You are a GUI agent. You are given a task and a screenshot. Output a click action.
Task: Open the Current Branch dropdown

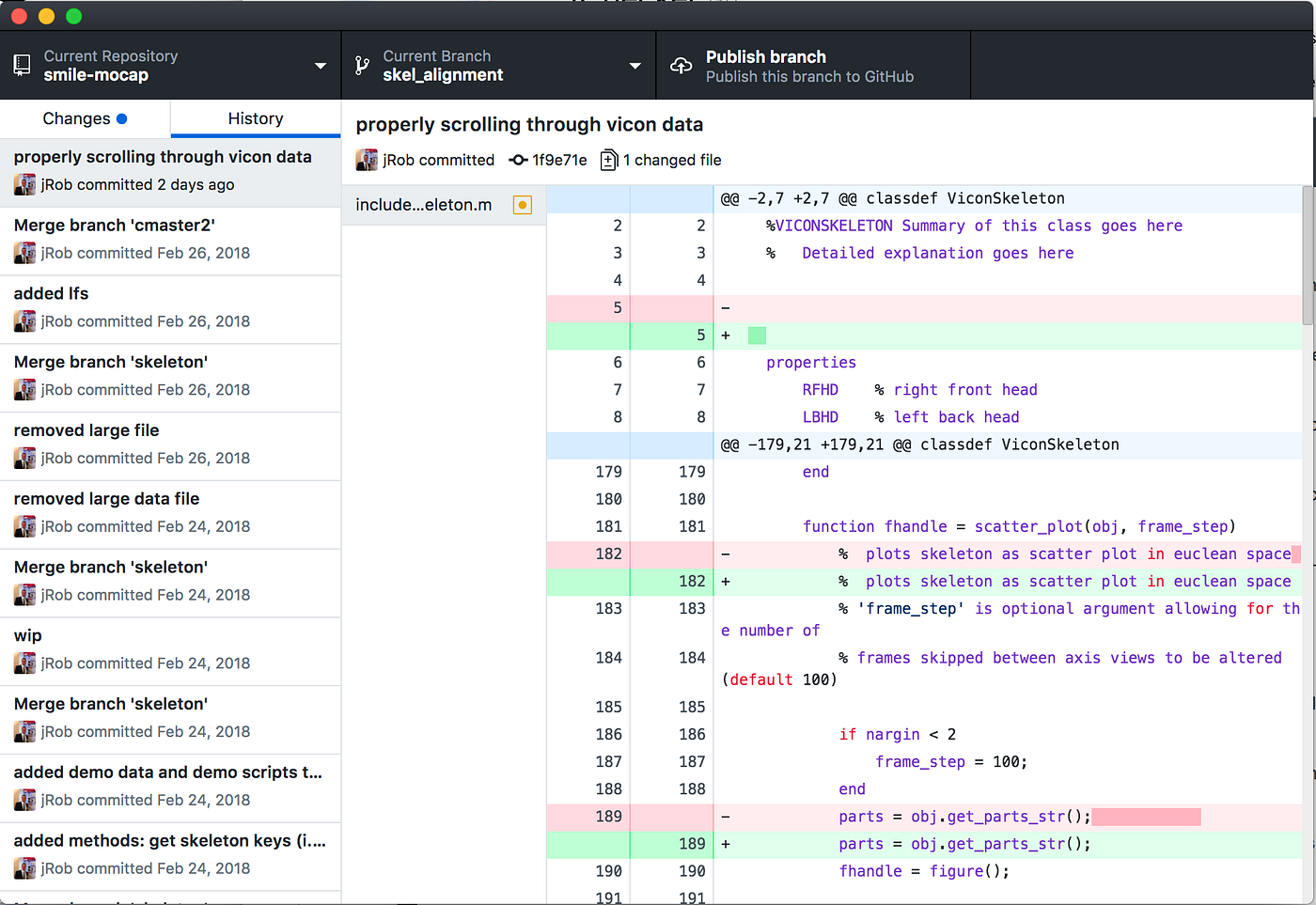click(x=634, y=65)
